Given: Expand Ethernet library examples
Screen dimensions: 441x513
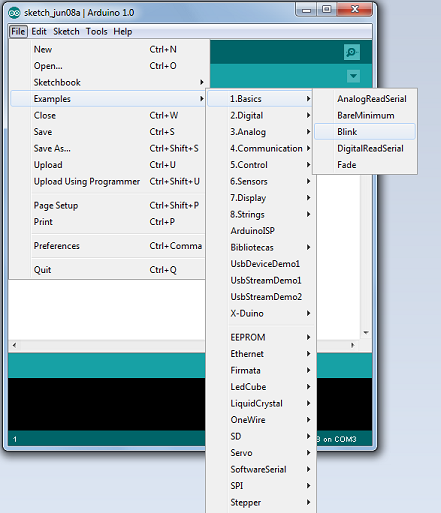Looking at the screenshot, I should point(260,354).
